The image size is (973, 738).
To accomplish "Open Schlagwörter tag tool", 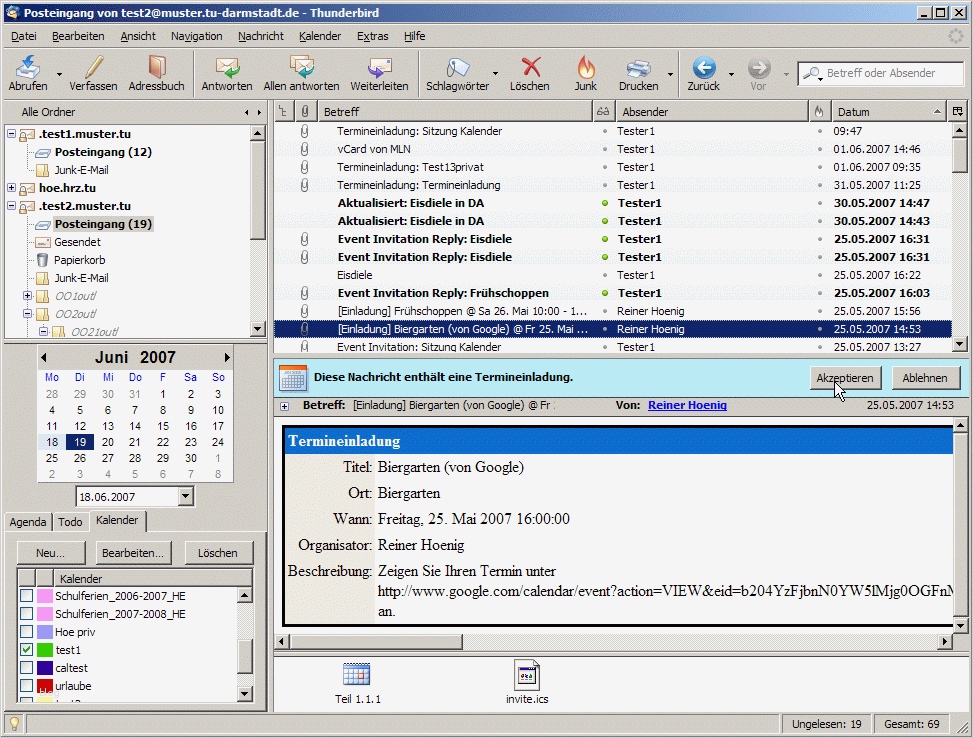I will pos(457,73).
